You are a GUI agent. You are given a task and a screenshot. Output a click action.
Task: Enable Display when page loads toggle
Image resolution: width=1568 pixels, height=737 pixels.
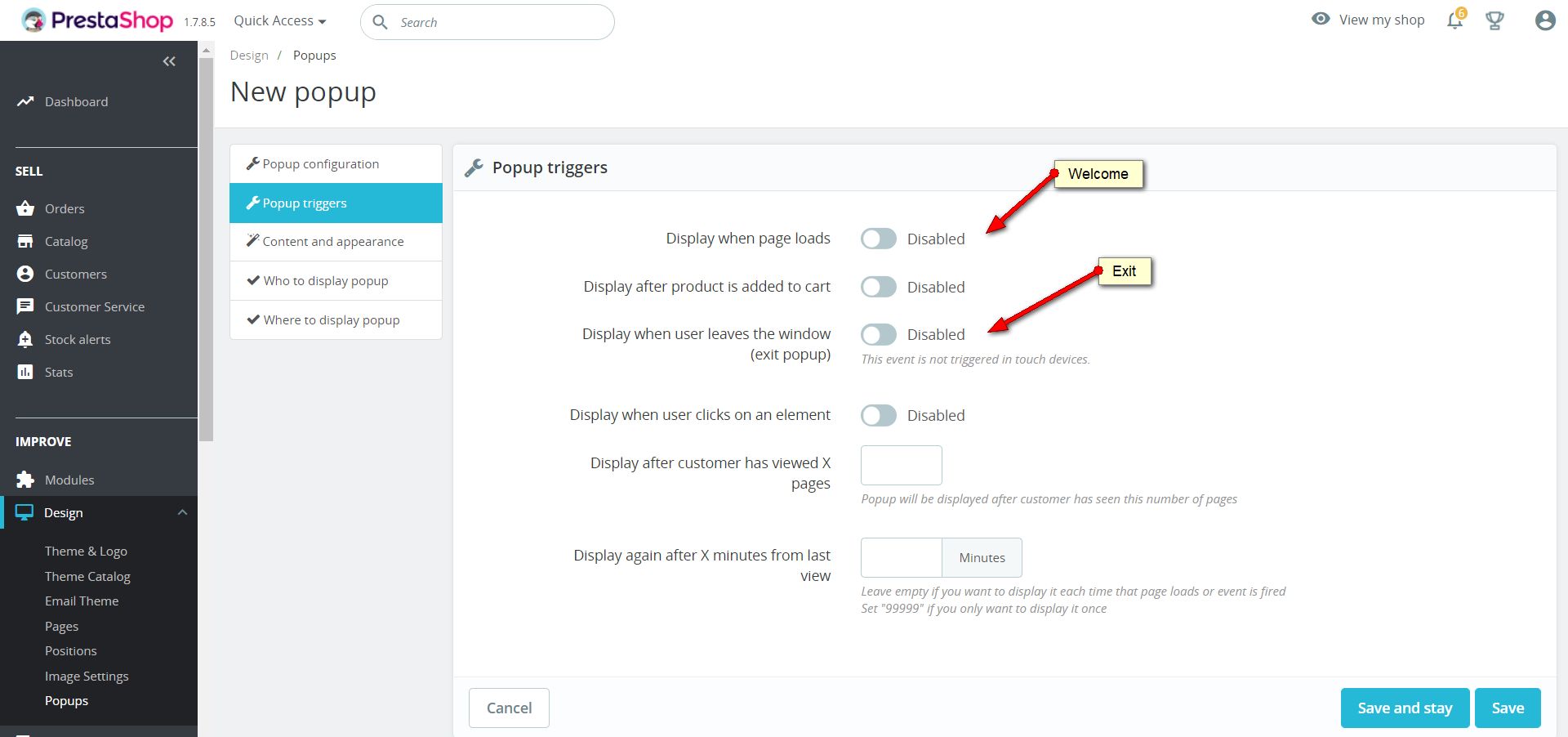879,239
